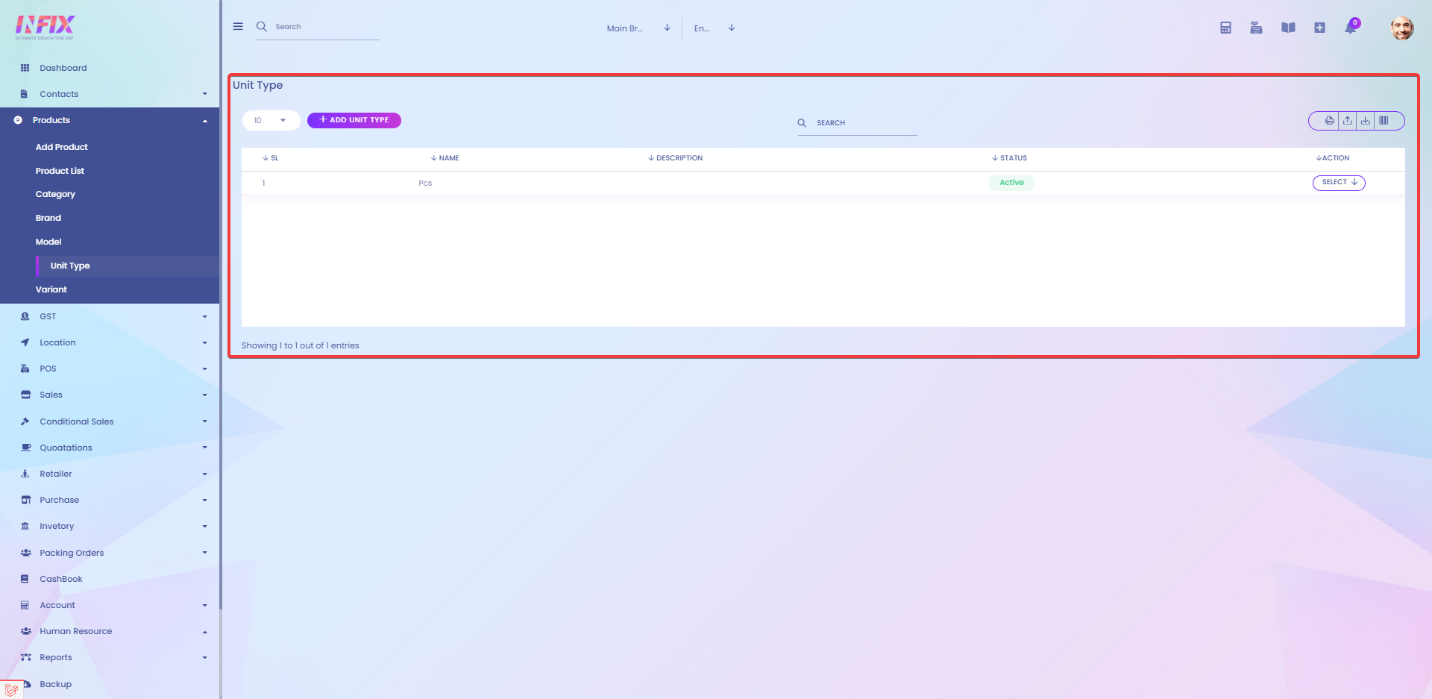Toggle column visibility icon
The image size is (1432, 699).
click(x=1384, y=121)
